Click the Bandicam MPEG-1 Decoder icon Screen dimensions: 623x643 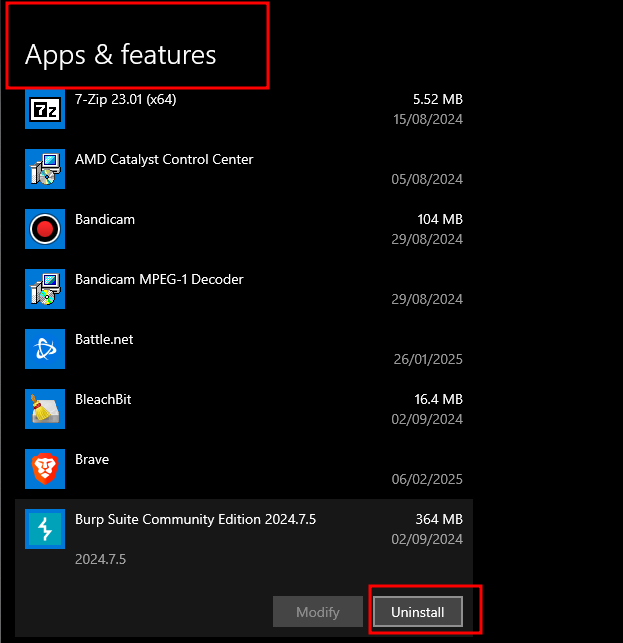(45, 289)
